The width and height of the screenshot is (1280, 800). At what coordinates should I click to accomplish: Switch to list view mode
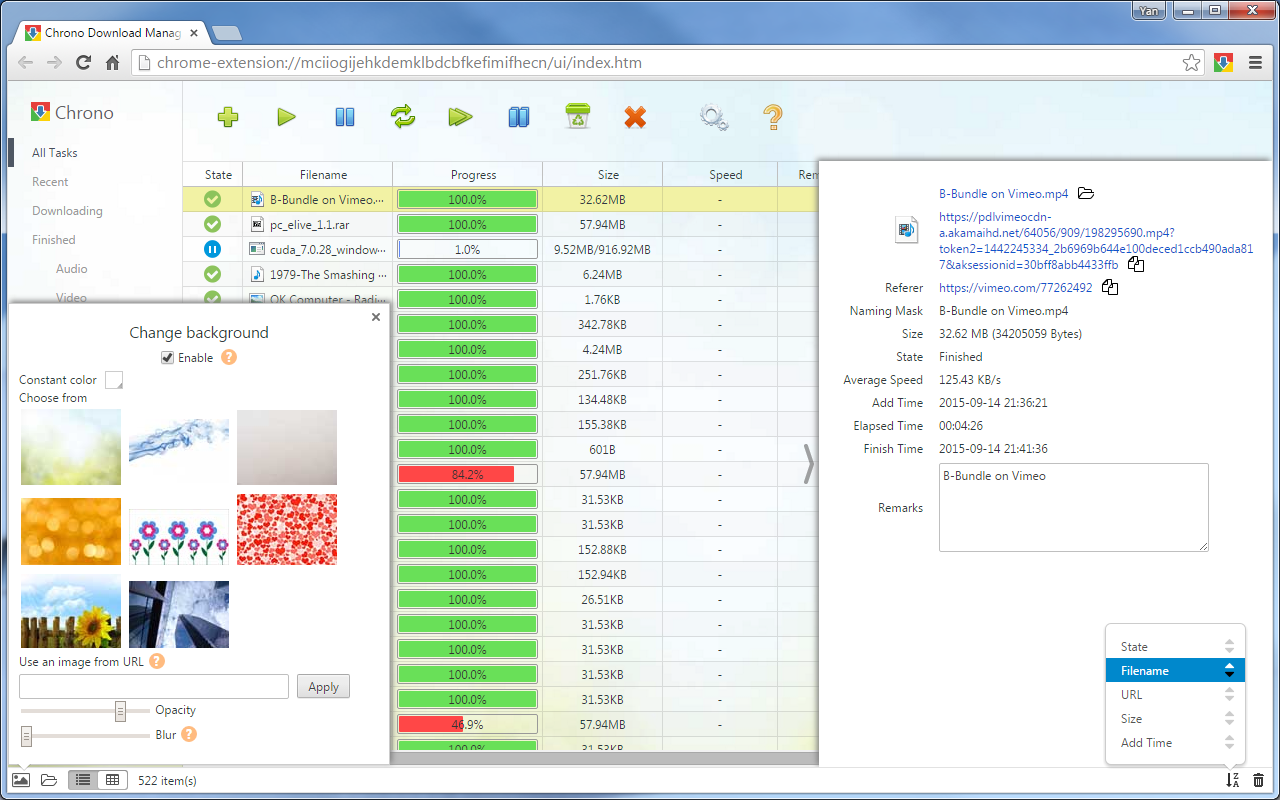(83, 779)
